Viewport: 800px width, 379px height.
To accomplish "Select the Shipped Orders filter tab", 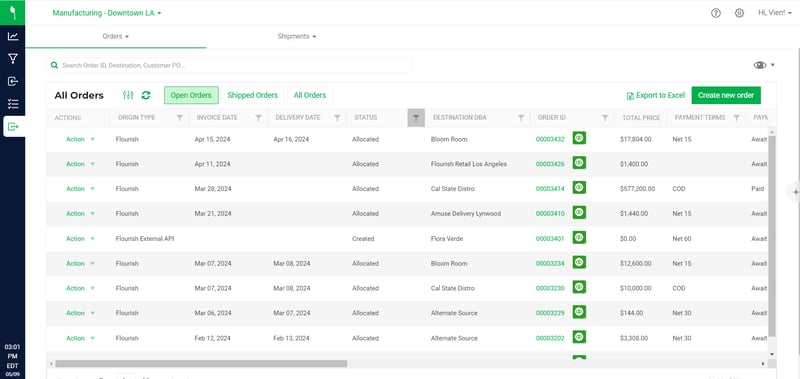I will 253,95.
